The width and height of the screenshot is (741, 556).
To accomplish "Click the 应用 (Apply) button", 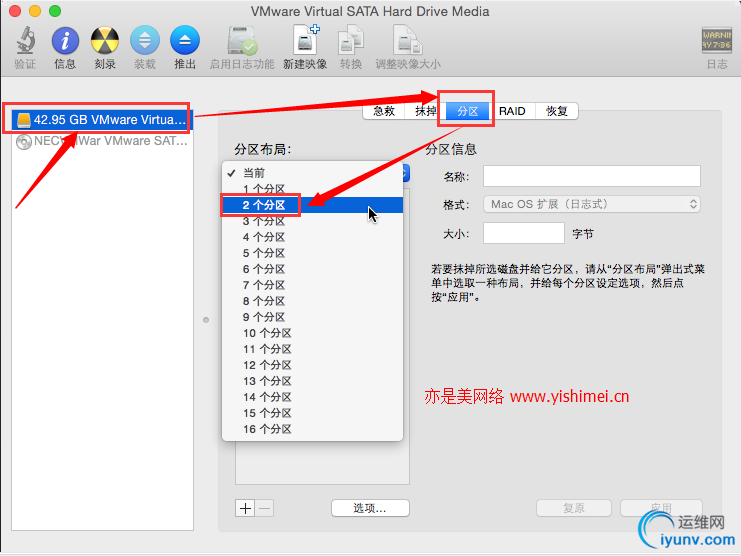I will click(x=661, y=508).
